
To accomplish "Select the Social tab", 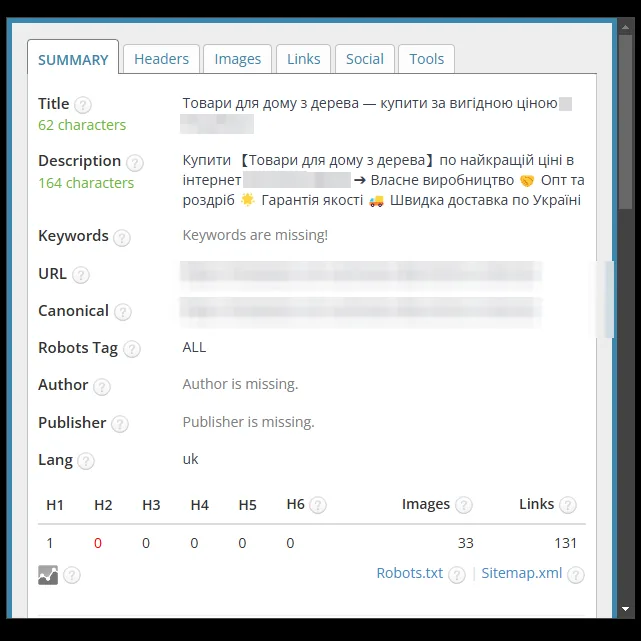I will 365,59.
